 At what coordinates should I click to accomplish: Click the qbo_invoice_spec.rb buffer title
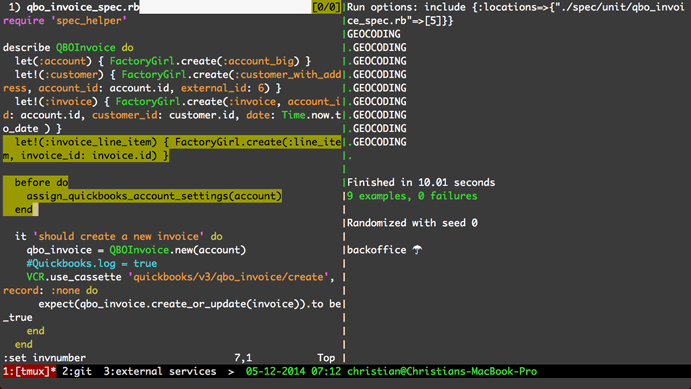[83, 7]
